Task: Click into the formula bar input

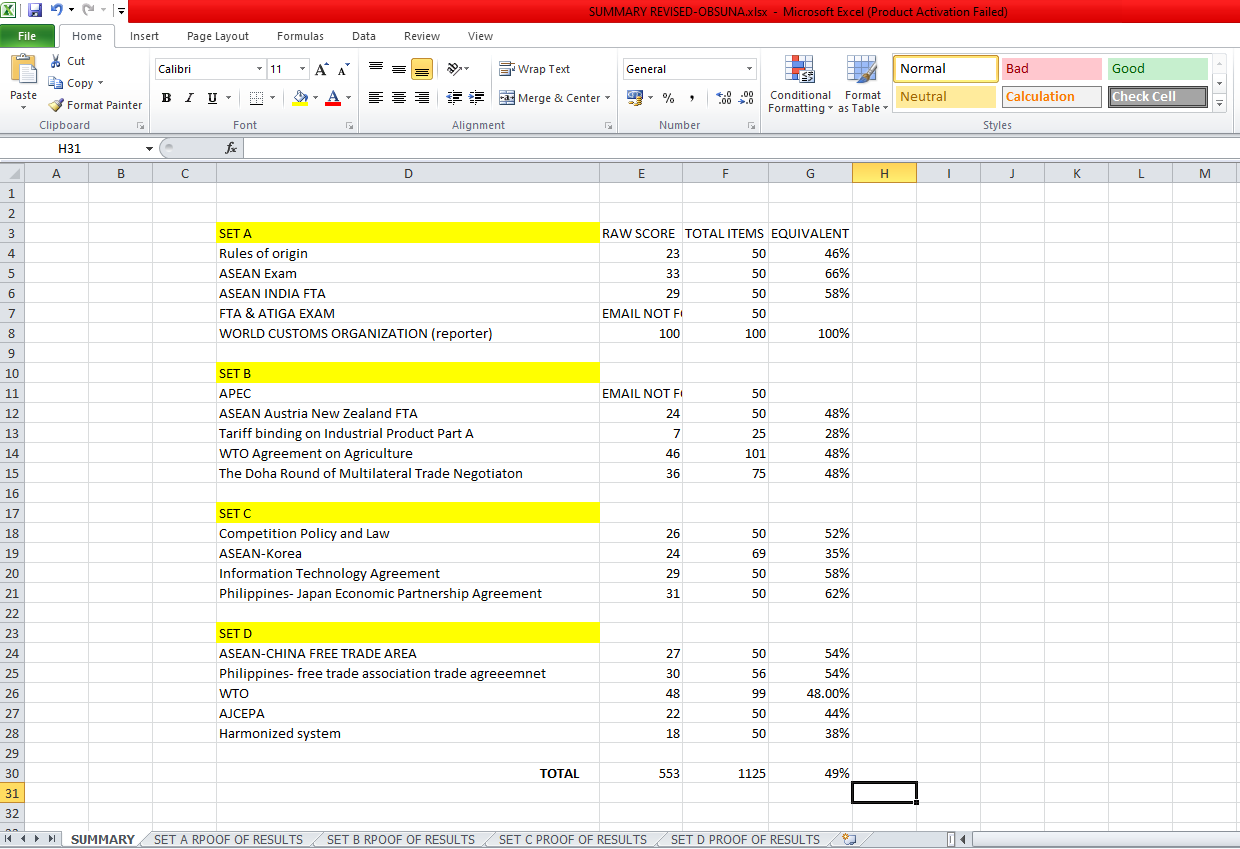Action: point(740,148)
